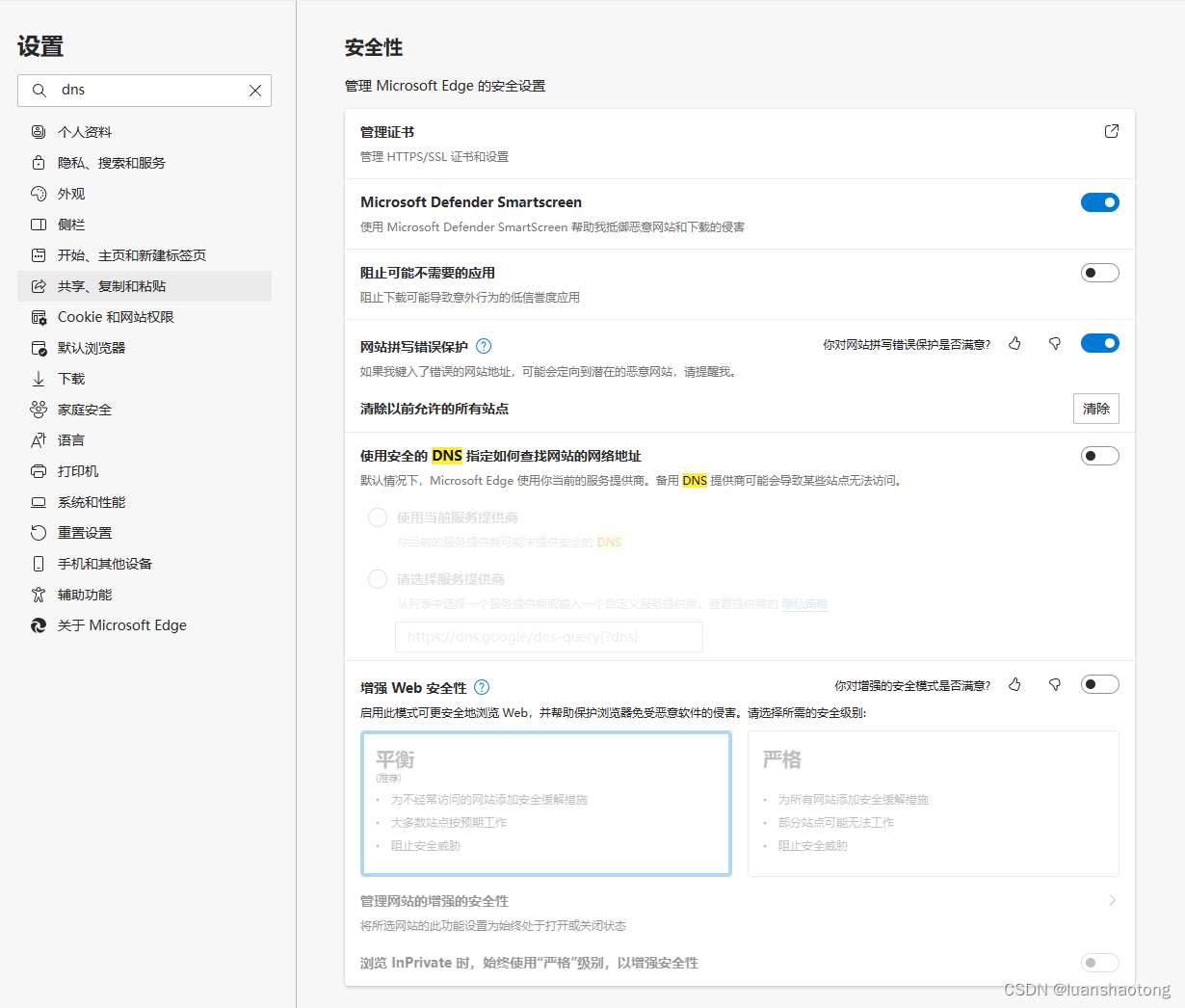Screen dimensions: 1185x1008
Task: Select 使用当前服务提供商 radio button
Action: (378, 517)
